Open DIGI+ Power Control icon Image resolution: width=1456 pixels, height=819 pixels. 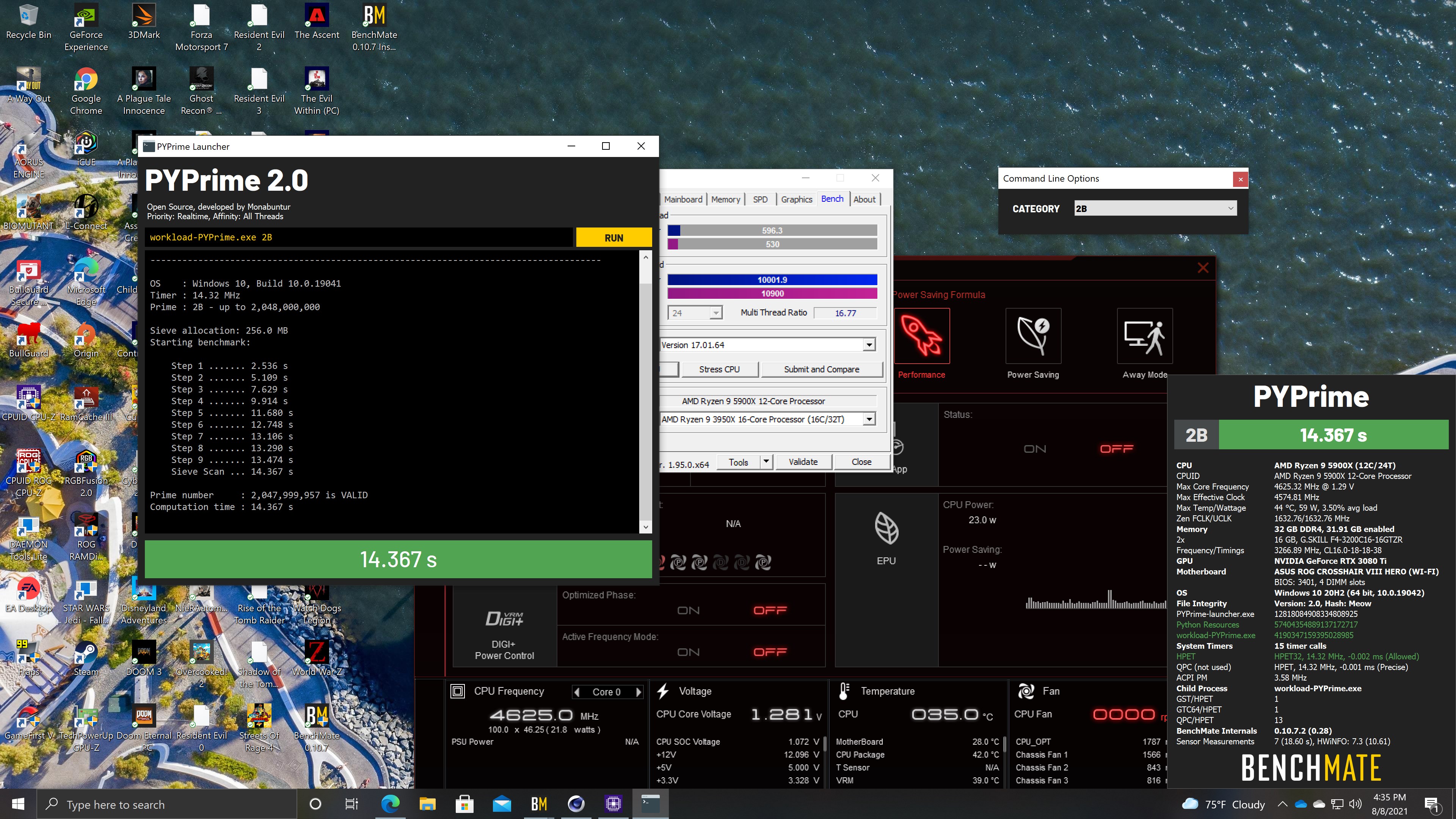(504, 619)
